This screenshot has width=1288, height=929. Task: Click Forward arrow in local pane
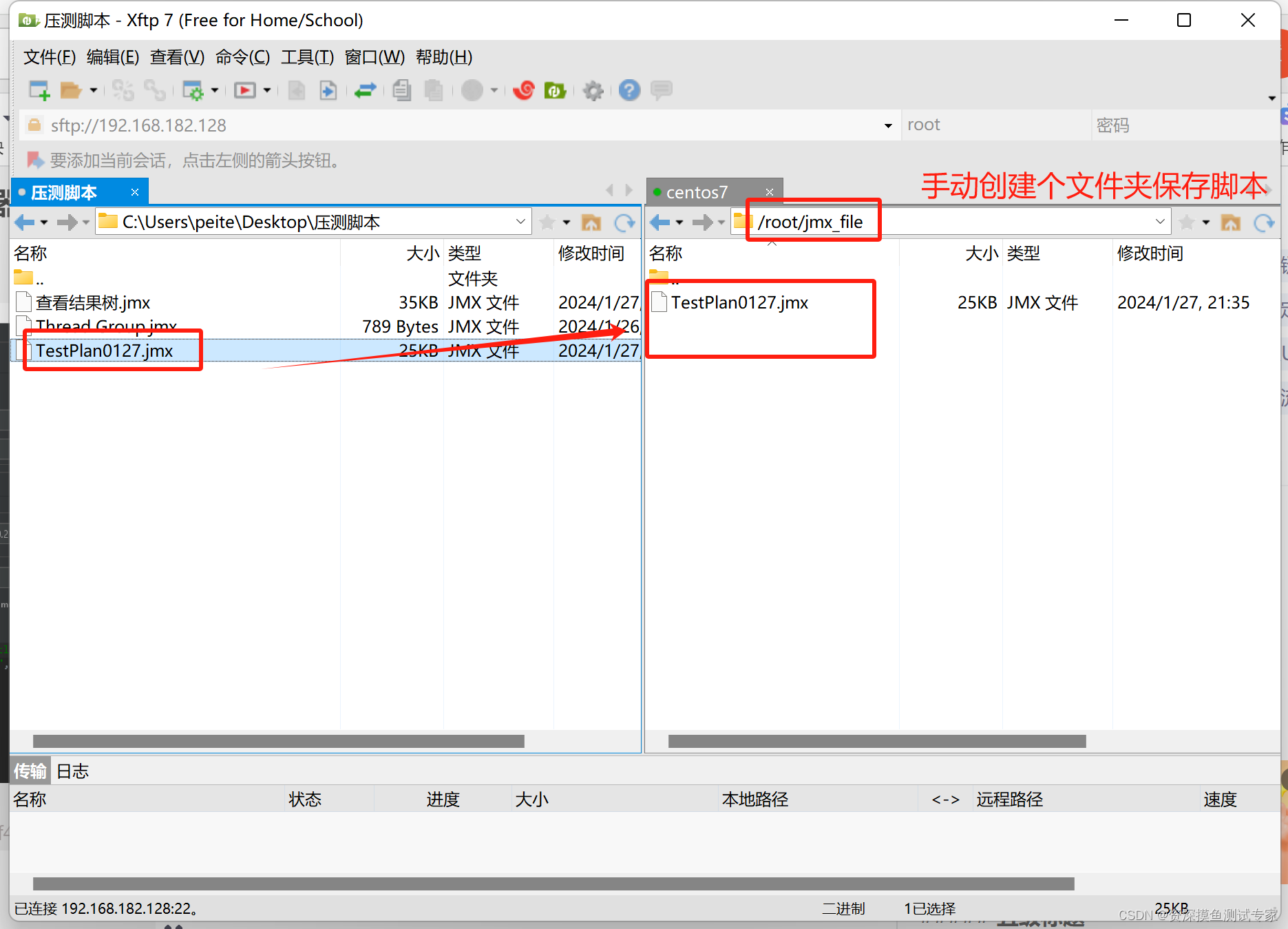(x=67, y=222)
